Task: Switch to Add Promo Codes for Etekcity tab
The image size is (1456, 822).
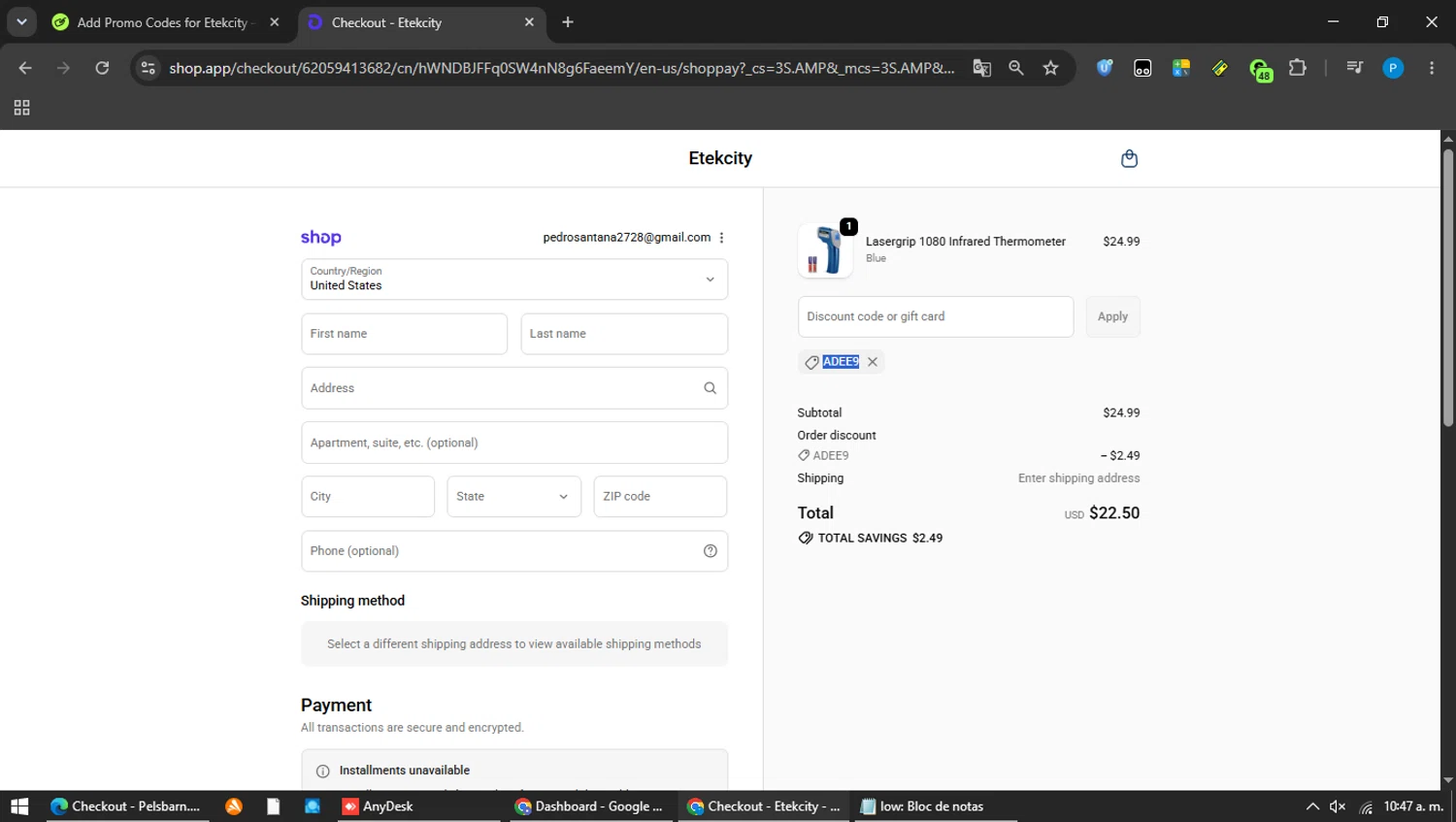Action: (163, 22)
